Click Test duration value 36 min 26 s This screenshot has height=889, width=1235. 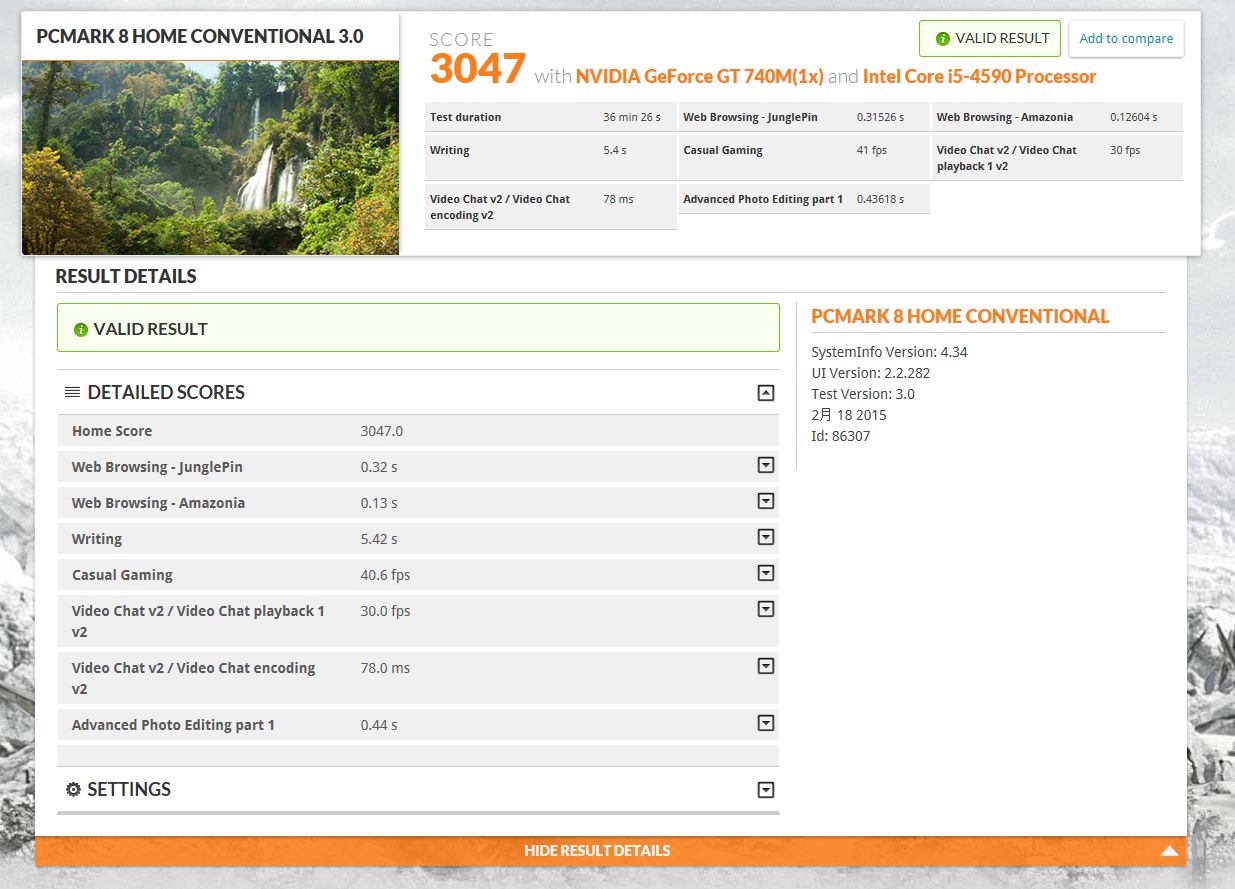pos(632,117)
